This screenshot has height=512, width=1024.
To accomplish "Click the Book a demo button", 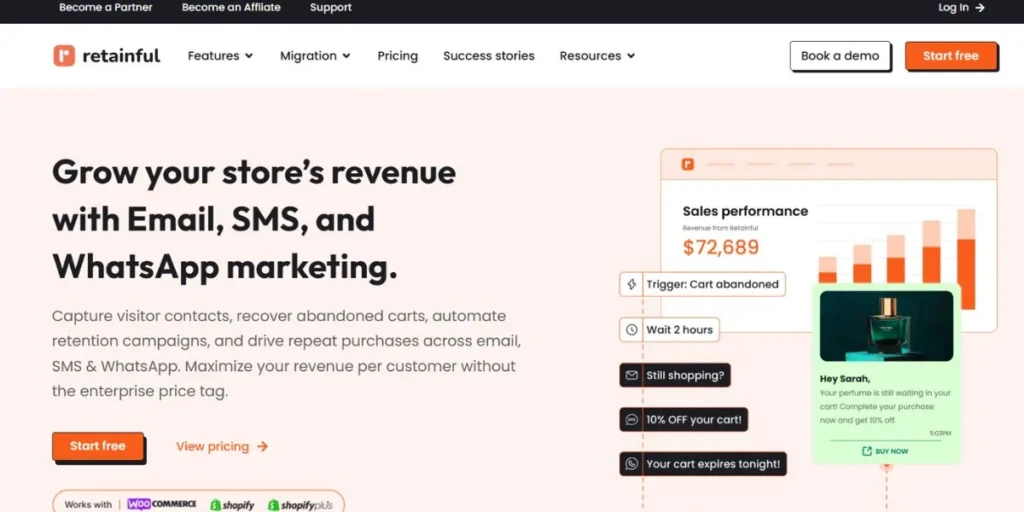I will 840,56.
